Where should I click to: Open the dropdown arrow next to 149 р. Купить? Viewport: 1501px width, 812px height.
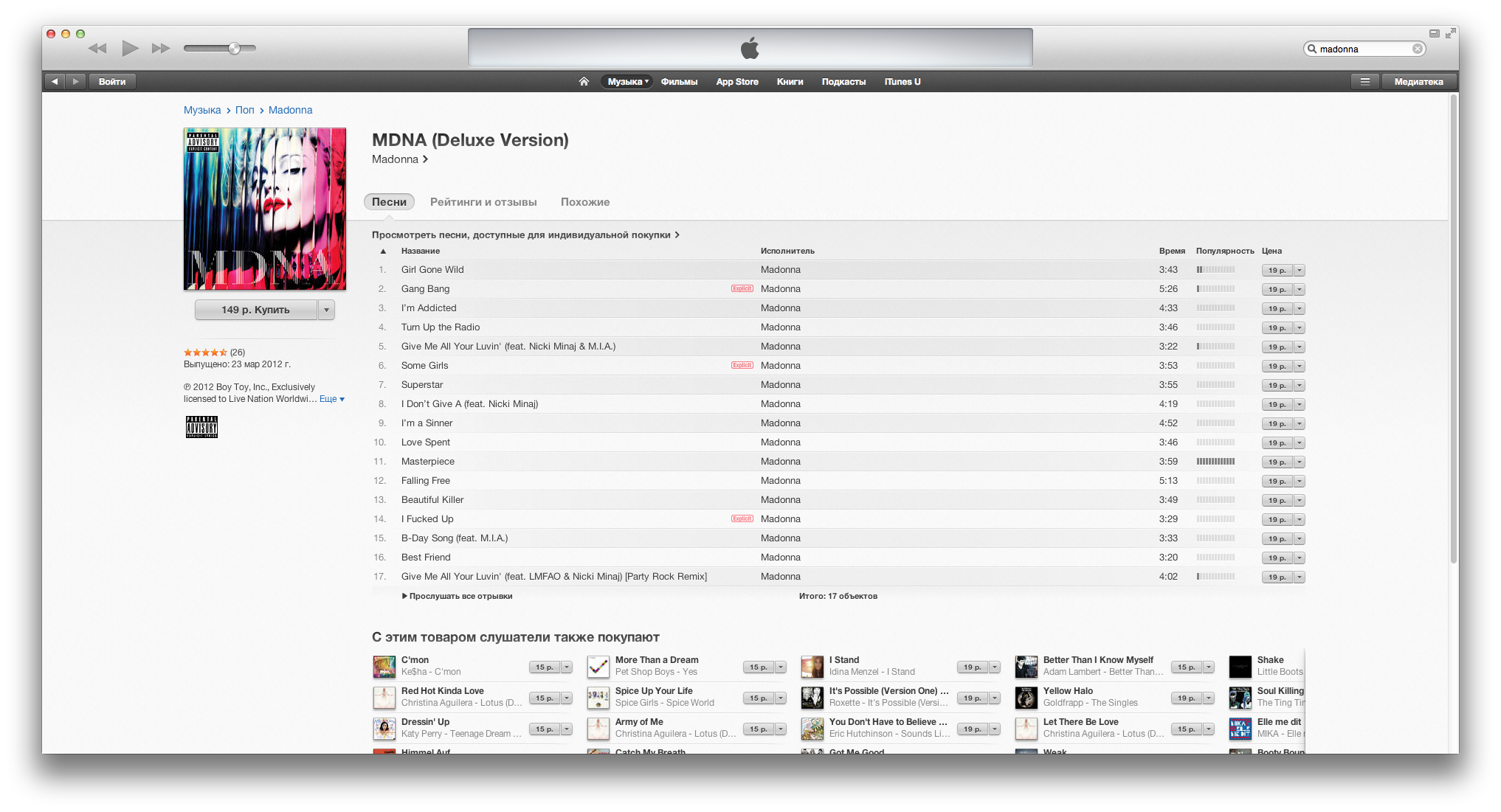[x=326, y=310]
